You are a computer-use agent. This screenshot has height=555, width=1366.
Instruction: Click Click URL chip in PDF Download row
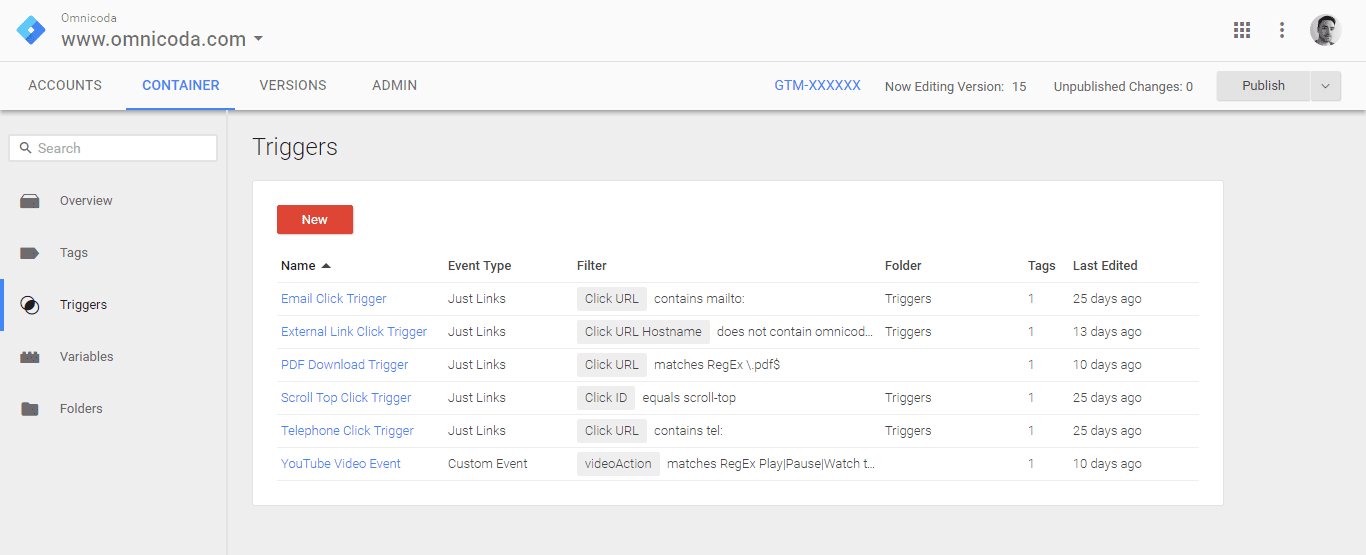click(x=612, y=365)
